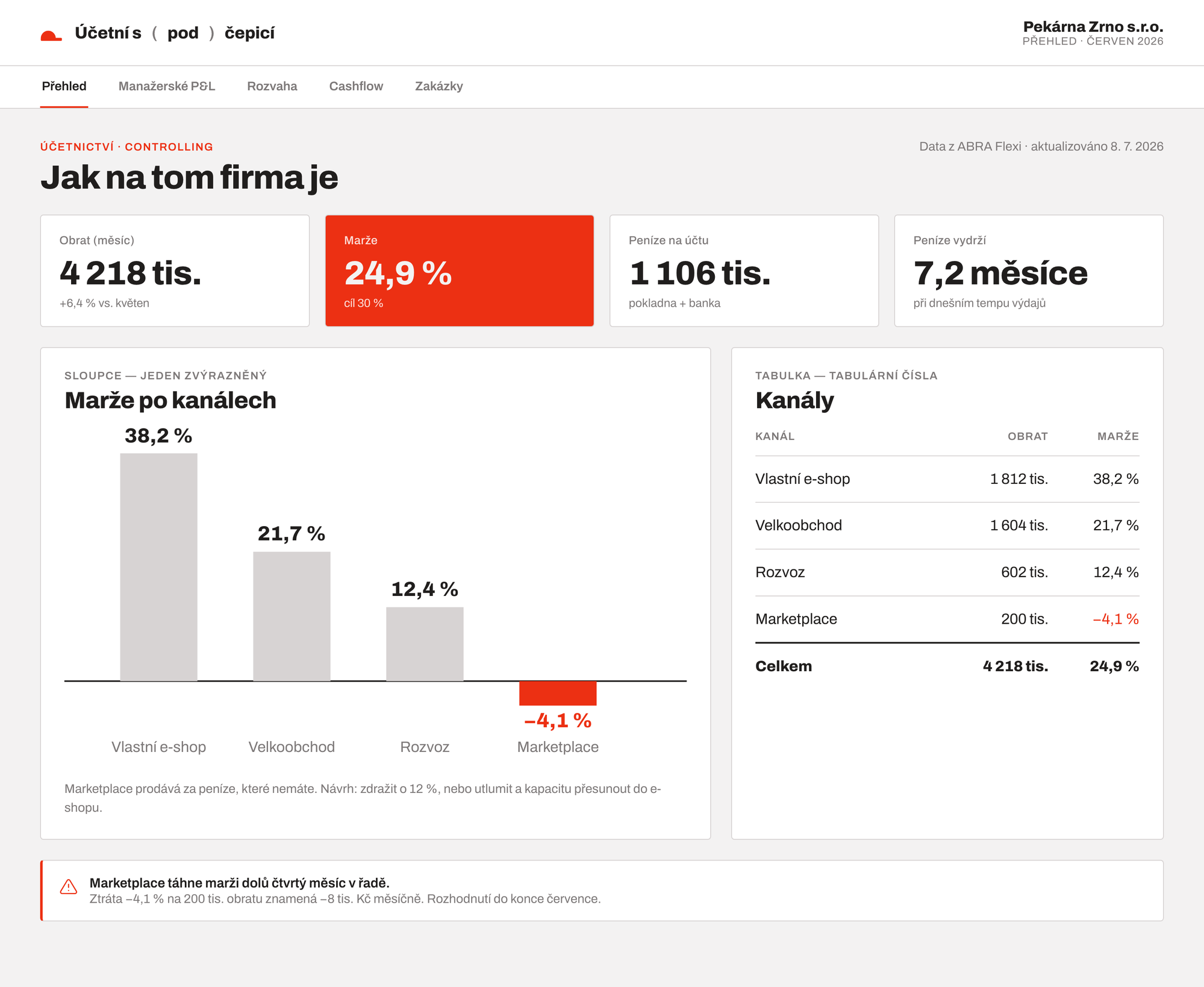Click the Vlastní e-shop gray bar

tap(159, 567)
